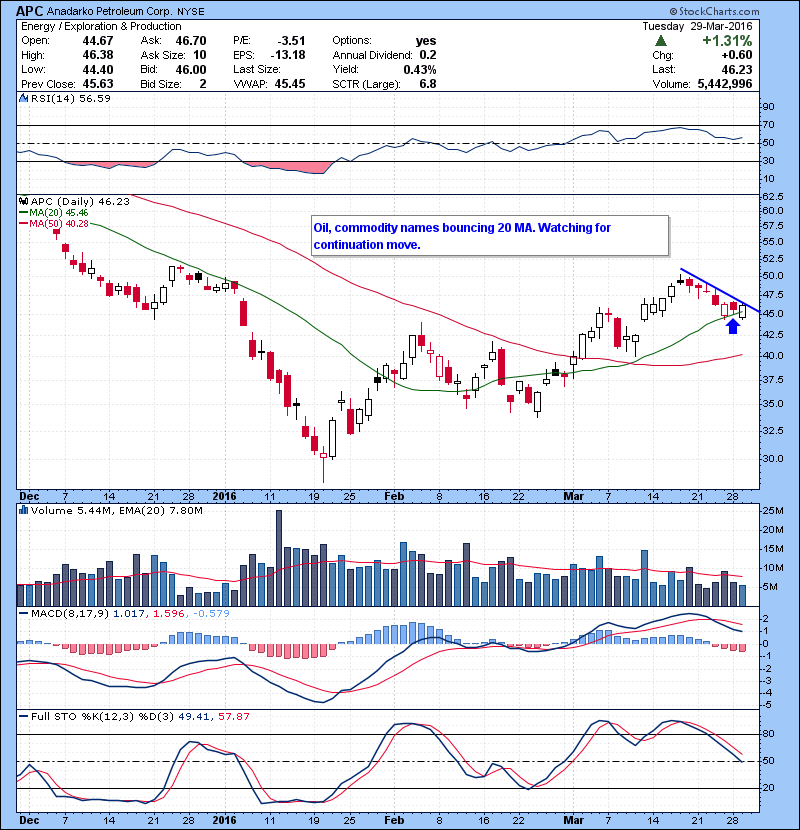Click the MACD histogram value -0.579
Screen dimensions: 800x830
[211, 614]
